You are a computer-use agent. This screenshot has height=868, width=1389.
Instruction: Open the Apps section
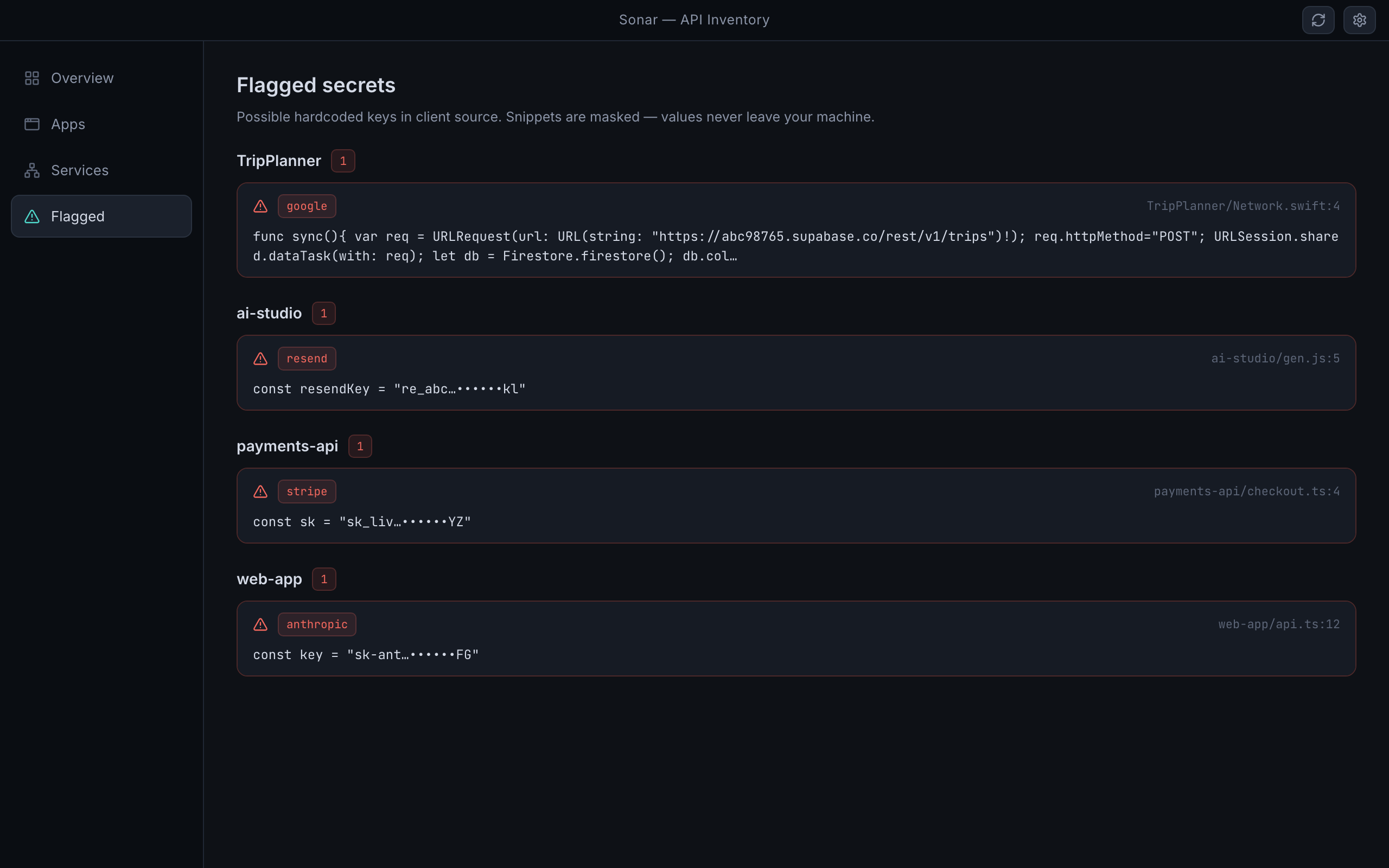(101, 124)
